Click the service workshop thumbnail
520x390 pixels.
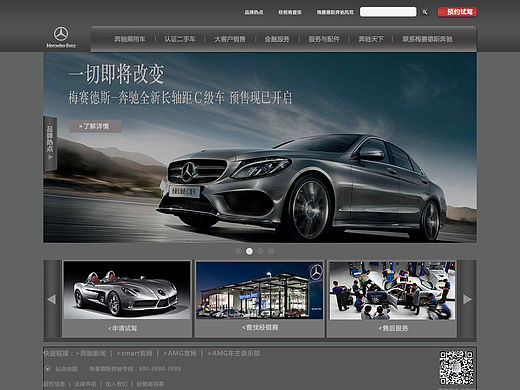point(392,290)
